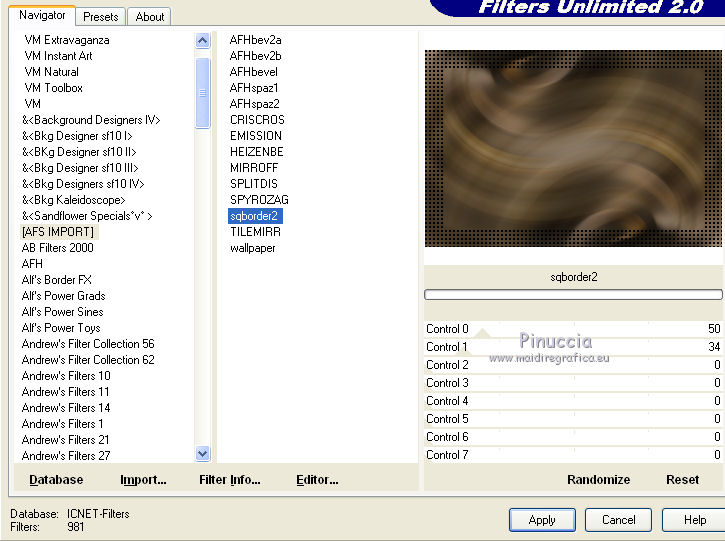Open the About tab
725x541 pixels.
pyautogui.click(x=150, y=17)
